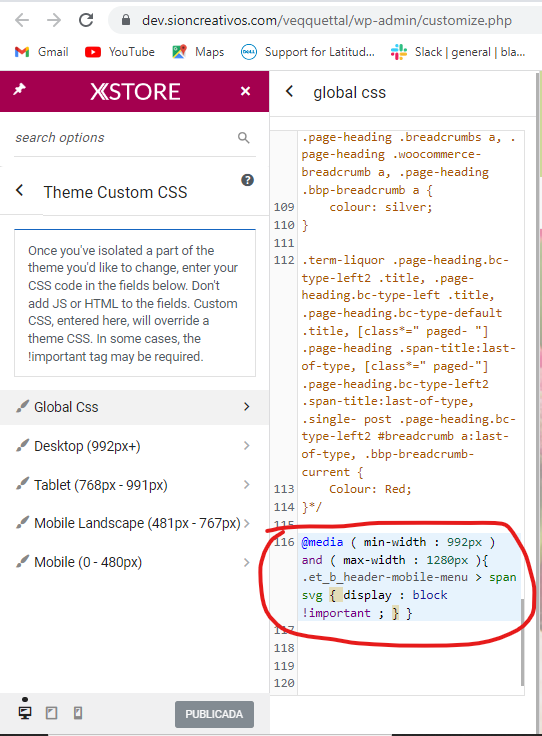Image resolution: width=542 pixels, height=736 pixels.
Task: Click the !important text in the editor
Action: pyautogui.click(x=336, y=613)
